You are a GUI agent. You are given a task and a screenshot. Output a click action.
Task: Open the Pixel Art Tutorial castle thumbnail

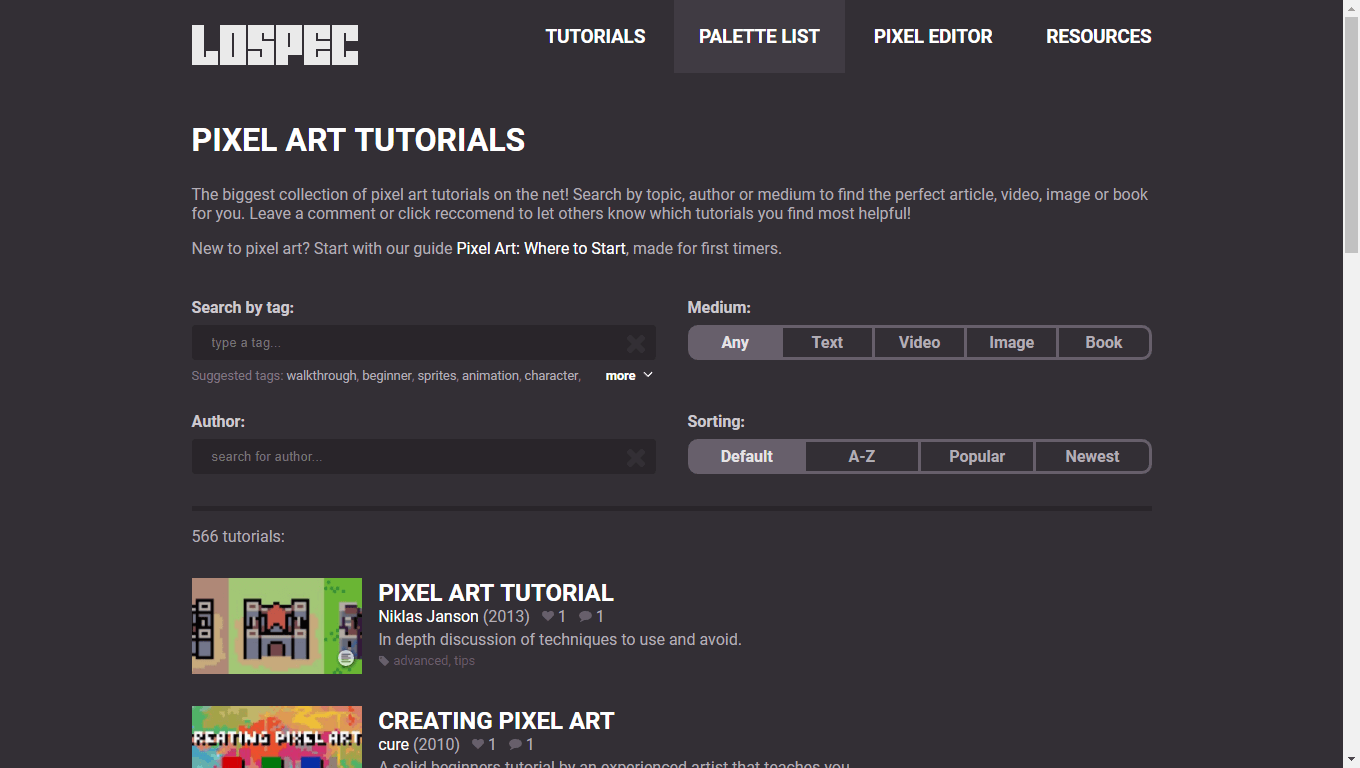pyautogui.click(x=277, y=626)
